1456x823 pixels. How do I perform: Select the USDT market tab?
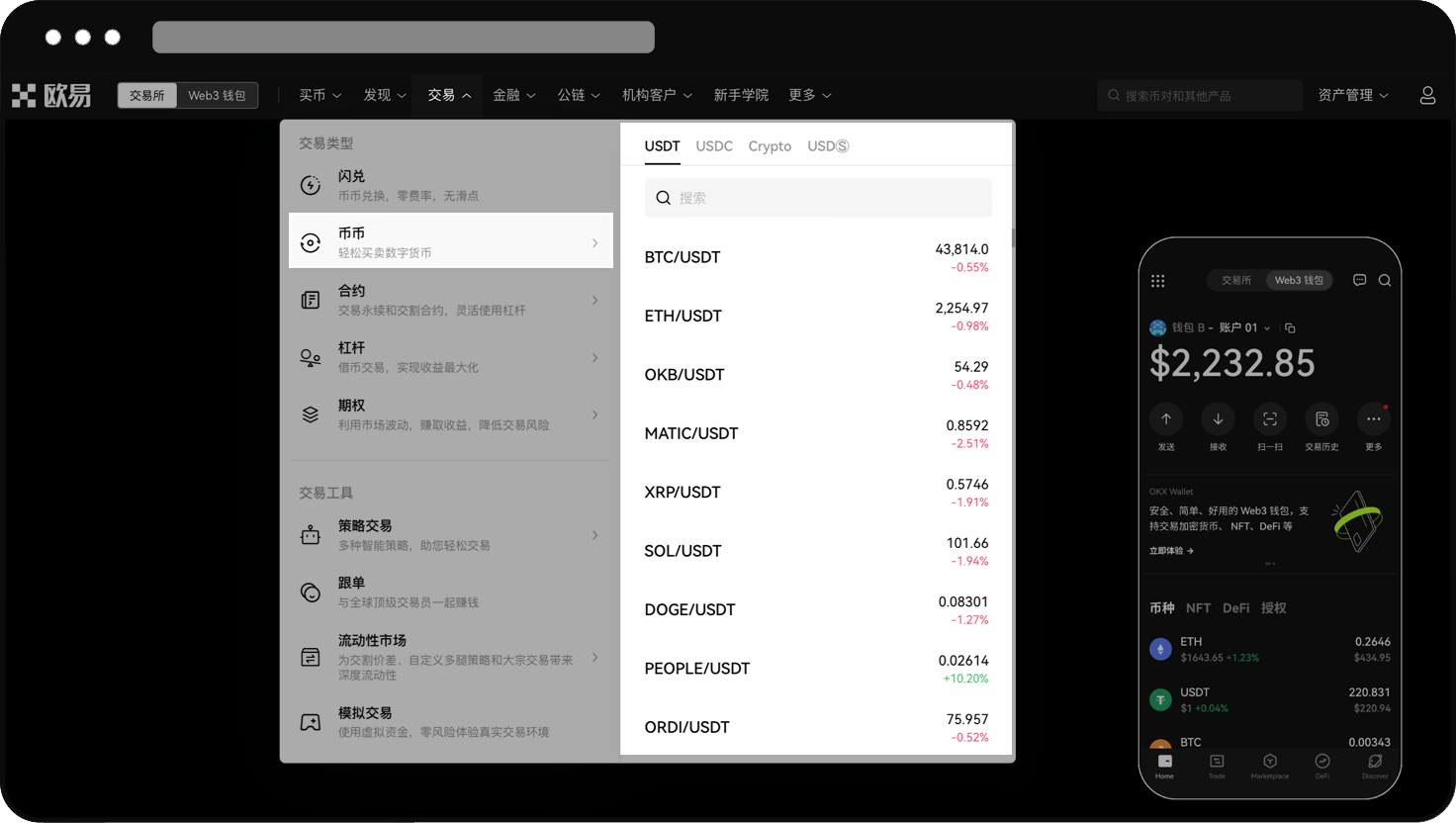(662, 146)
